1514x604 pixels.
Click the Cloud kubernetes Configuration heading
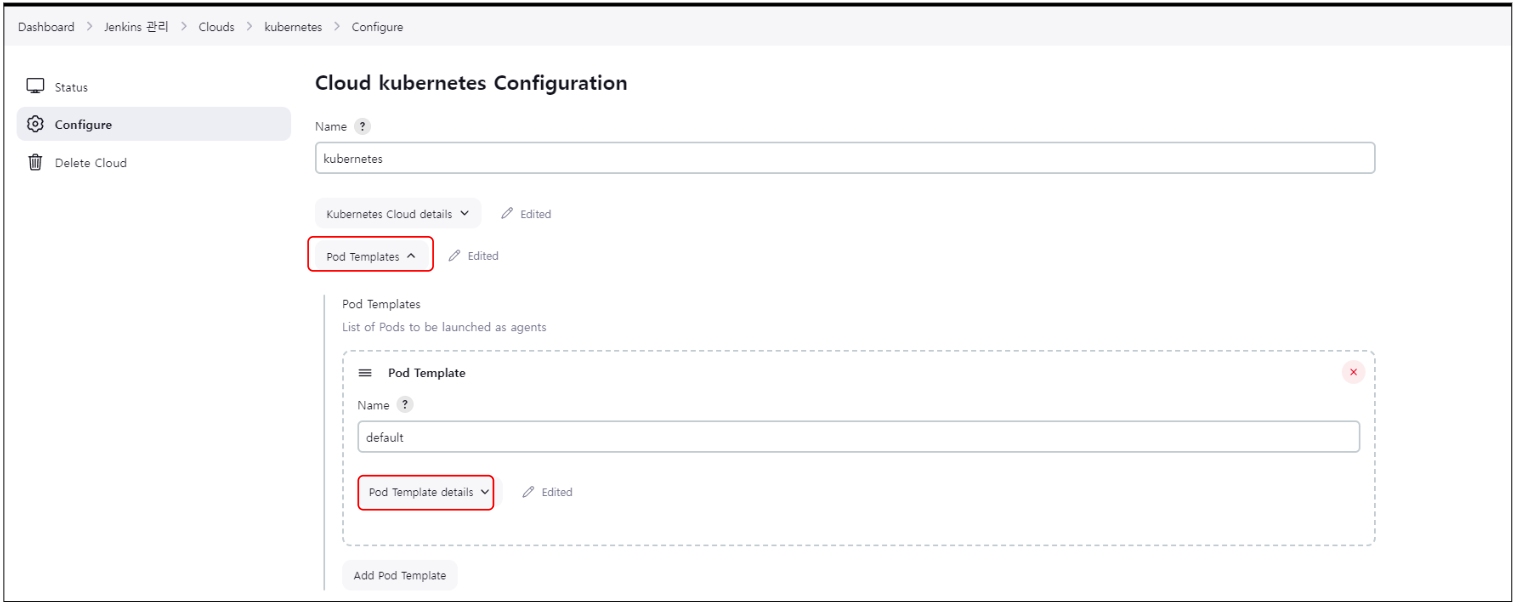point(471,83)
